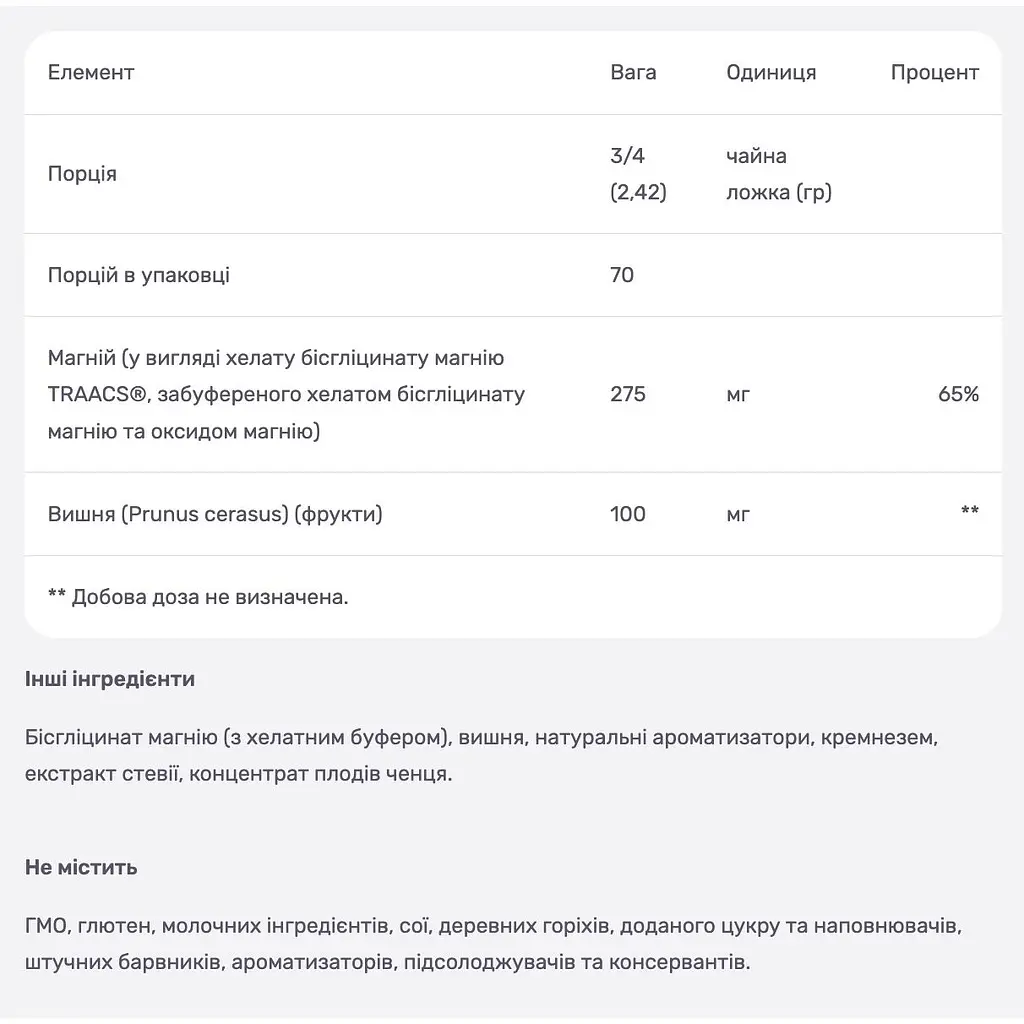Select the 'Порцій в упаковці' row label

(x=138, y=275)
